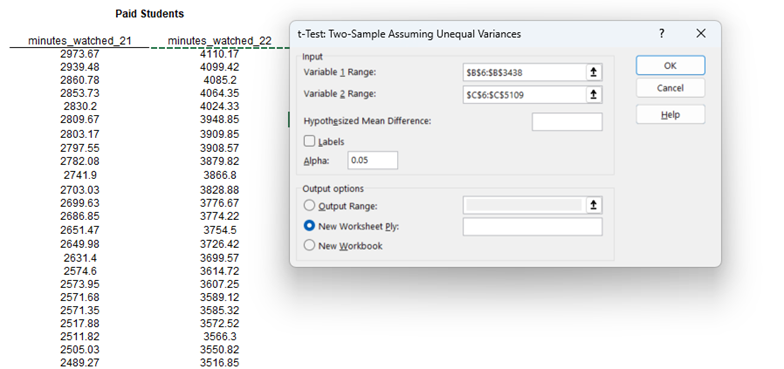Click the Variable 1 Range collapse-dialog icon

point(594,72)
